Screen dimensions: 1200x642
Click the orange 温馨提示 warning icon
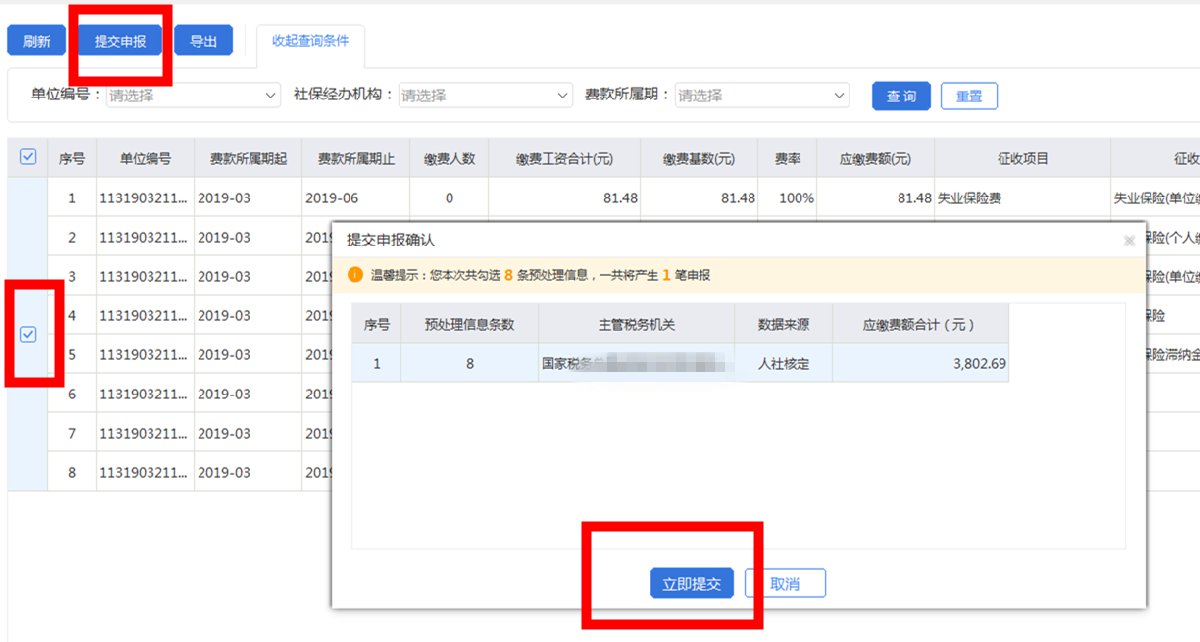point(355,275)
